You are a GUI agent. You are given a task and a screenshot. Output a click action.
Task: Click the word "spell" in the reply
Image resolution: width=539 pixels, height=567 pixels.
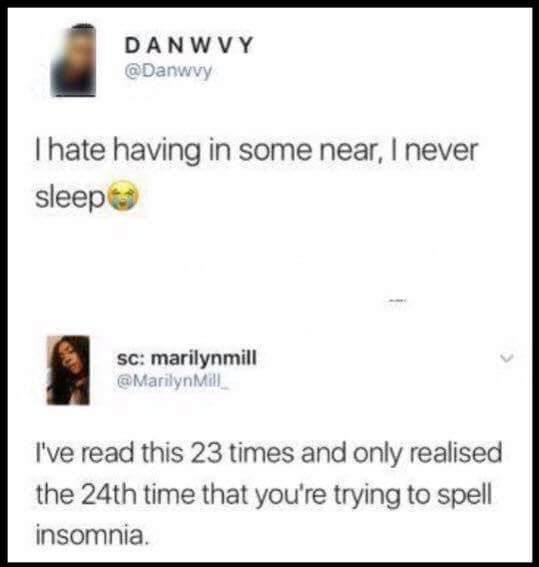(465, 496)
